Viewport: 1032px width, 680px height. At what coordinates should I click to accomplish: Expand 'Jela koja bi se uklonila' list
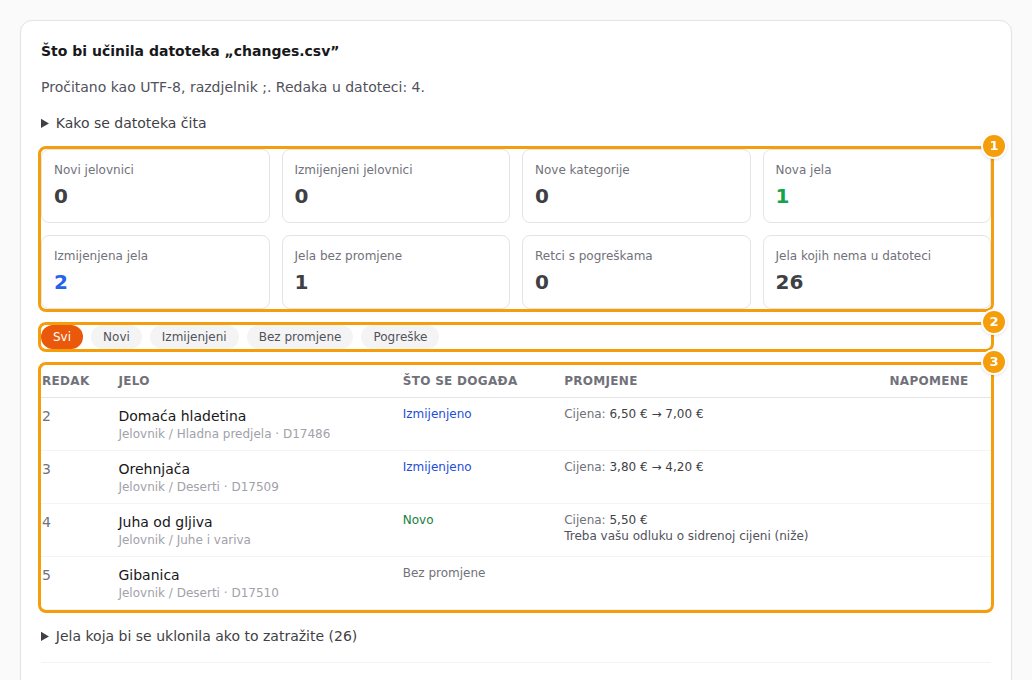[199, 636]
